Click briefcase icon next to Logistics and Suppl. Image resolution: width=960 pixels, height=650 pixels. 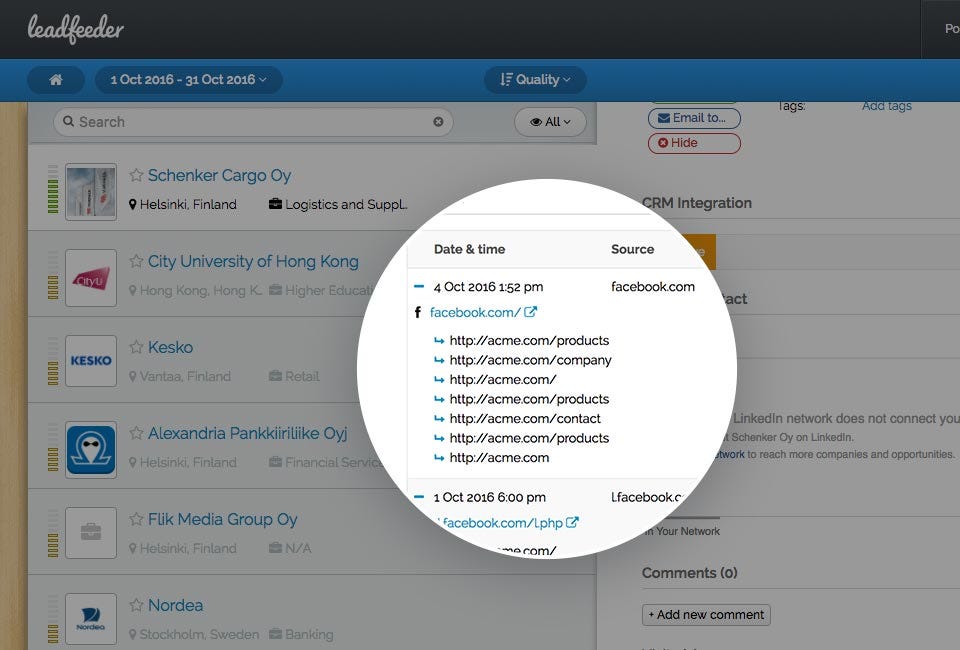pyautogui.click(x=276, y=203)
